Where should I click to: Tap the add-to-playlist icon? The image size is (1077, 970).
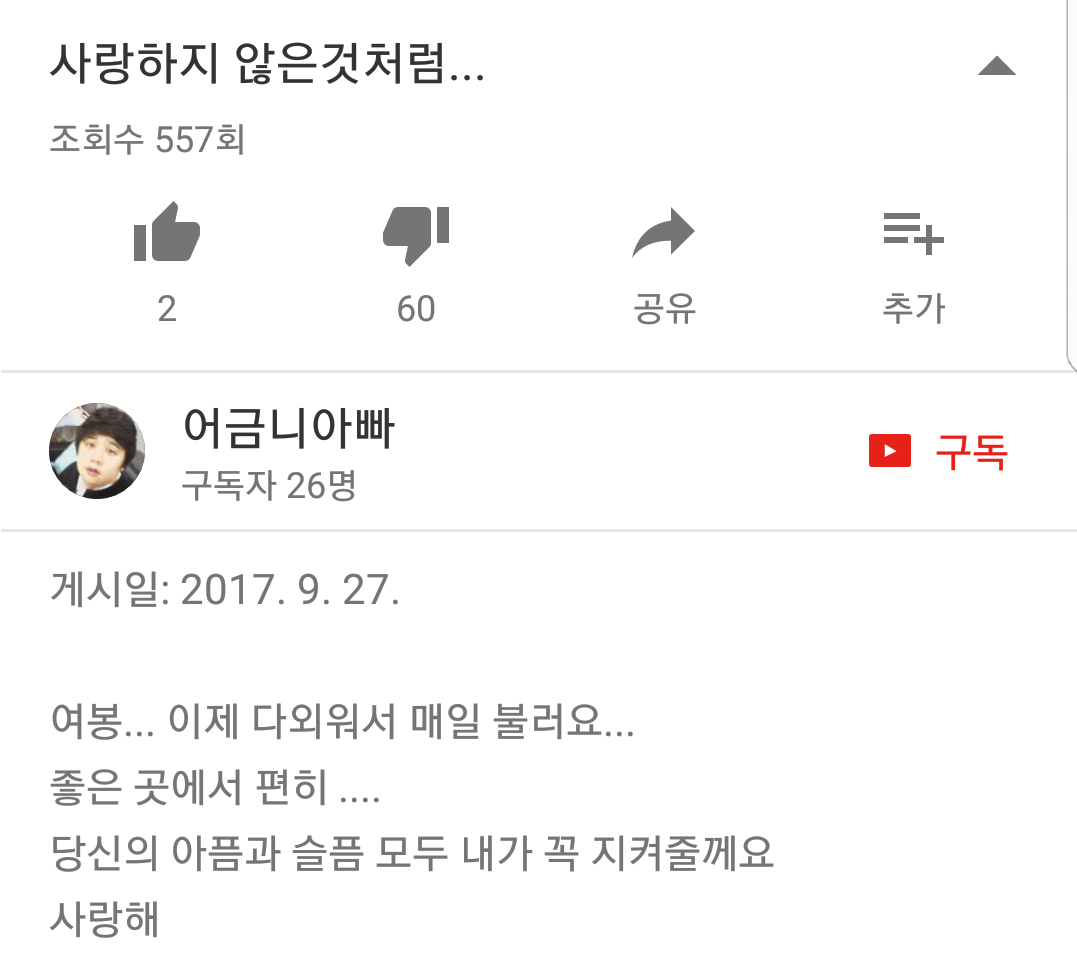coord(914,234)
